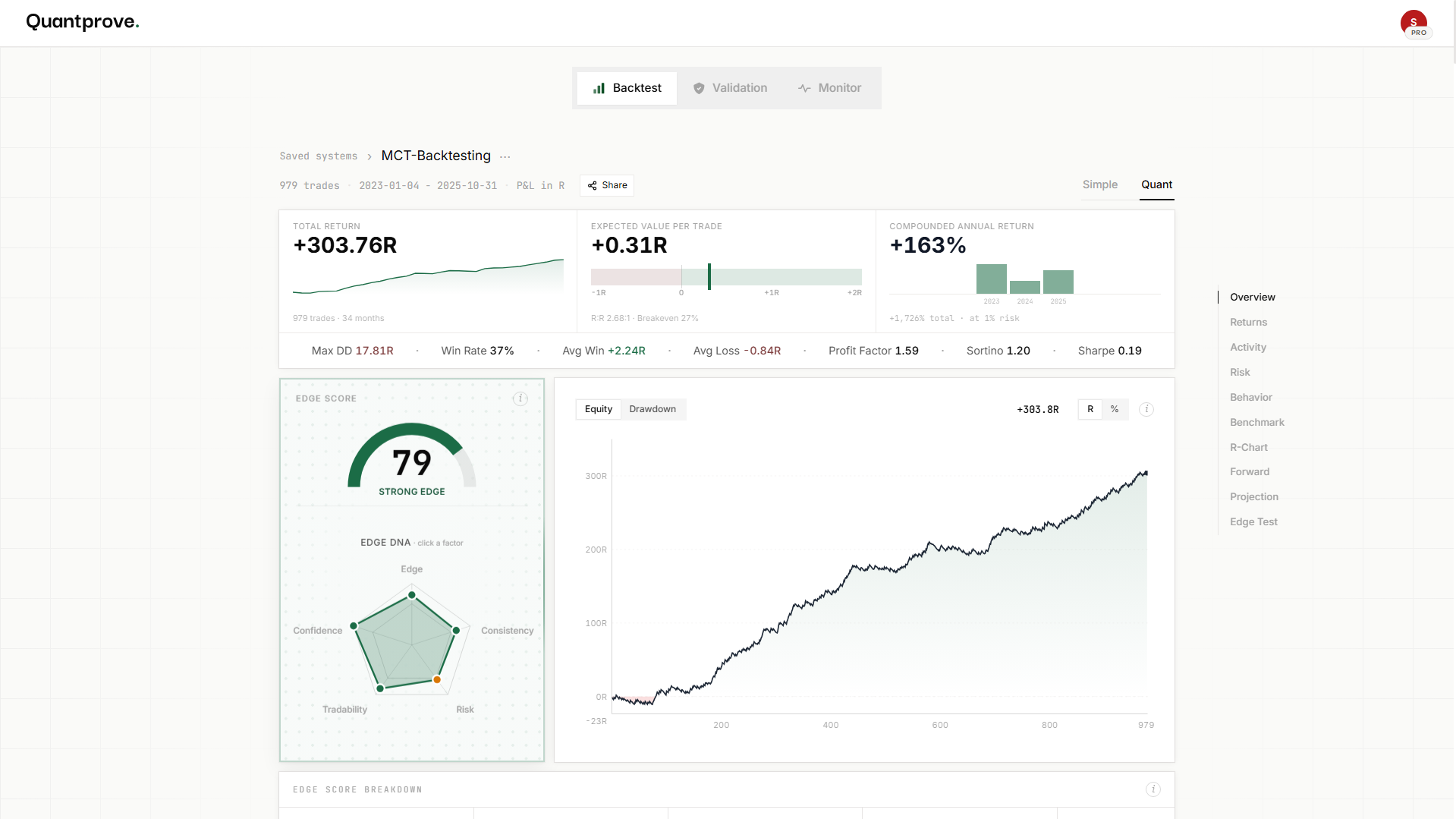The image size is (1456, 819).
Task: Click the Share icon button
Action: 607,185
